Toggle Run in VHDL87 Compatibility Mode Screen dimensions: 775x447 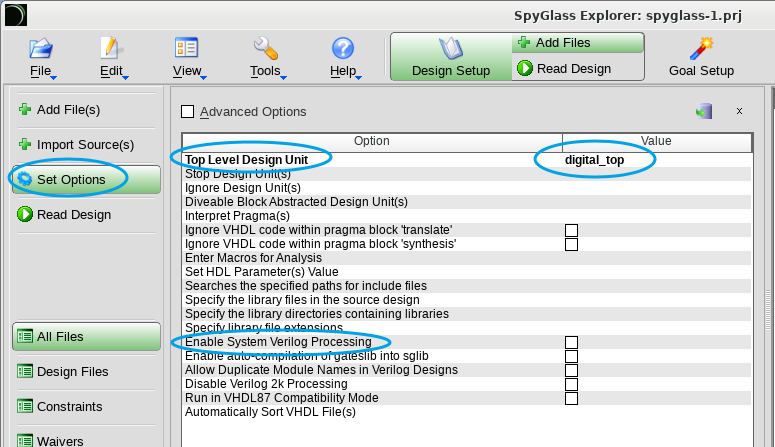pos(571,398)
